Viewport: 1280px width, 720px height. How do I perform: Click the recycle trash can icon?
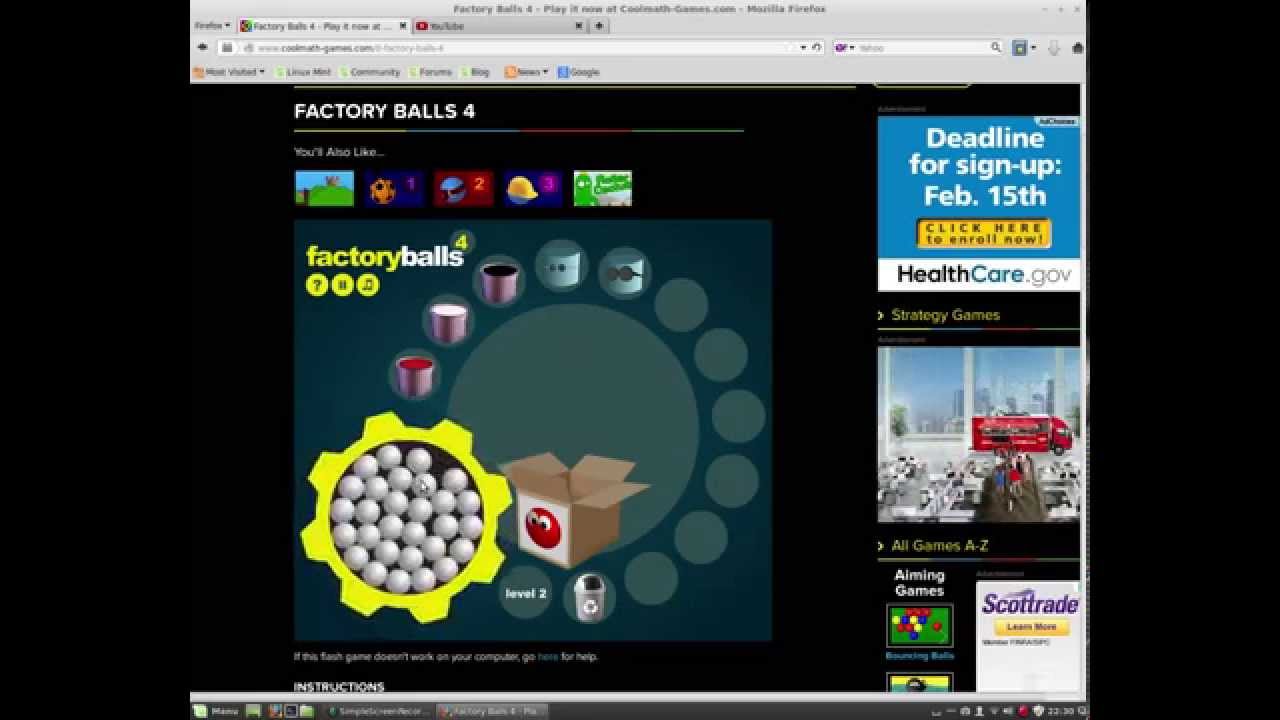[x=590, y=597]
